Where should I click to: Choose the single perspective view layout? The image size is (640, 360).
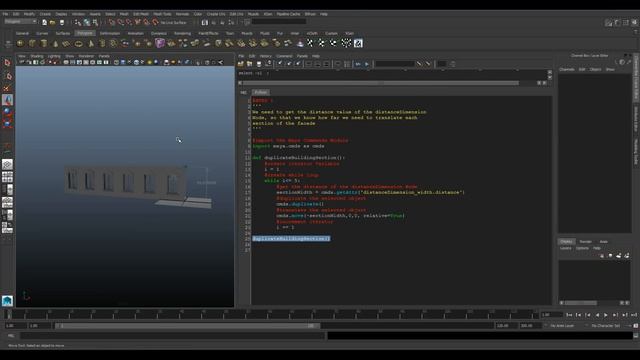point(7,164)
